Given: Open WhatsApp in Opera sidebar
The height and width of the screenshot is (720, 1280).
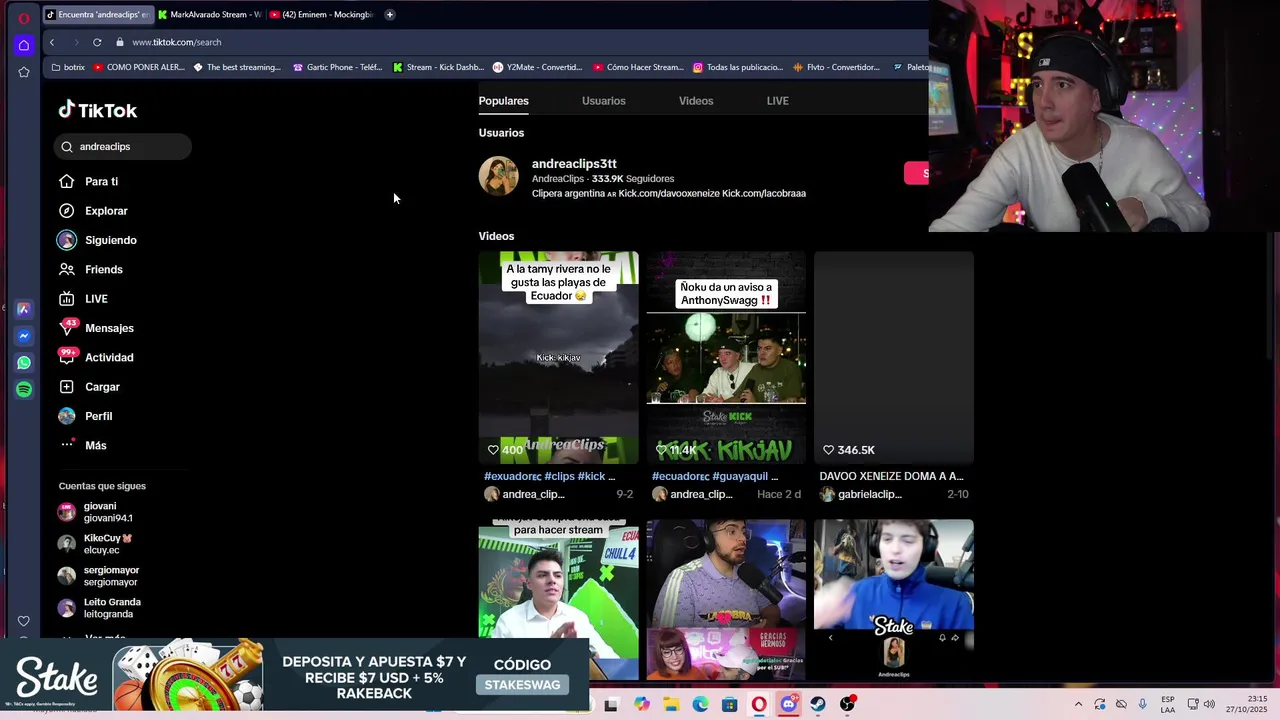Looking at the screenshot, I should pos(24,363).
